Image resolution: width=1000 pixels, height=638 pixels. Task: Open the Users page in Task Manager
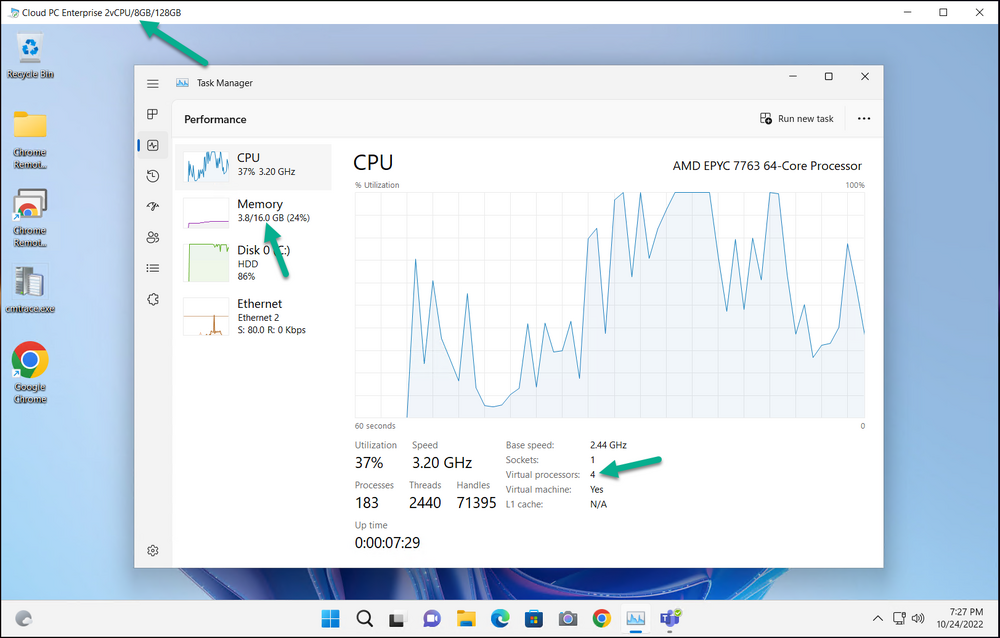coord(152,237)
